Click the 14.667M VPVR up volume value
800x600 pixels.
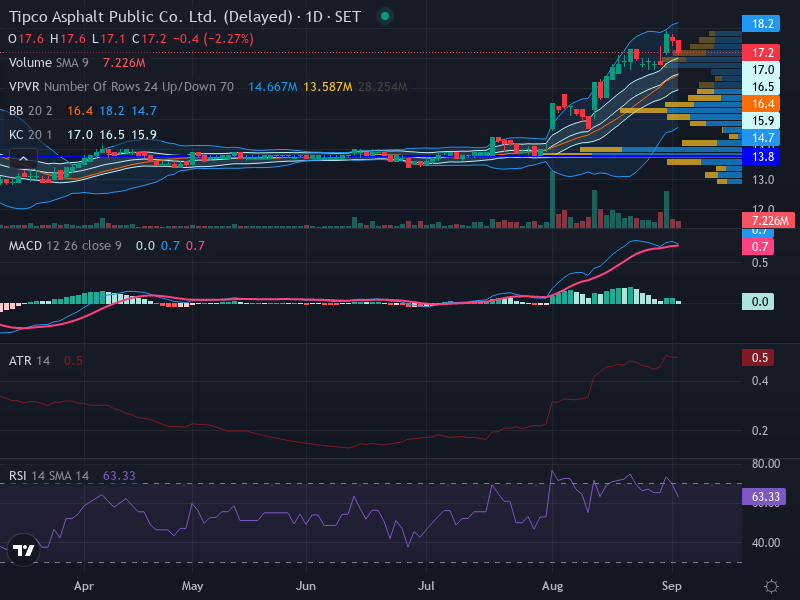(272, 87)
